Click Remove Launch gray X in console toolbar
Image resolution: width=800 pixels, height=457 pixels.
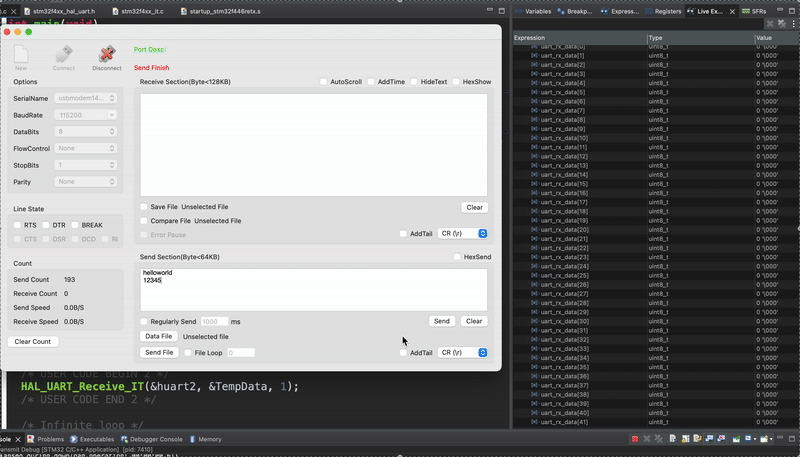click(646, 439)
